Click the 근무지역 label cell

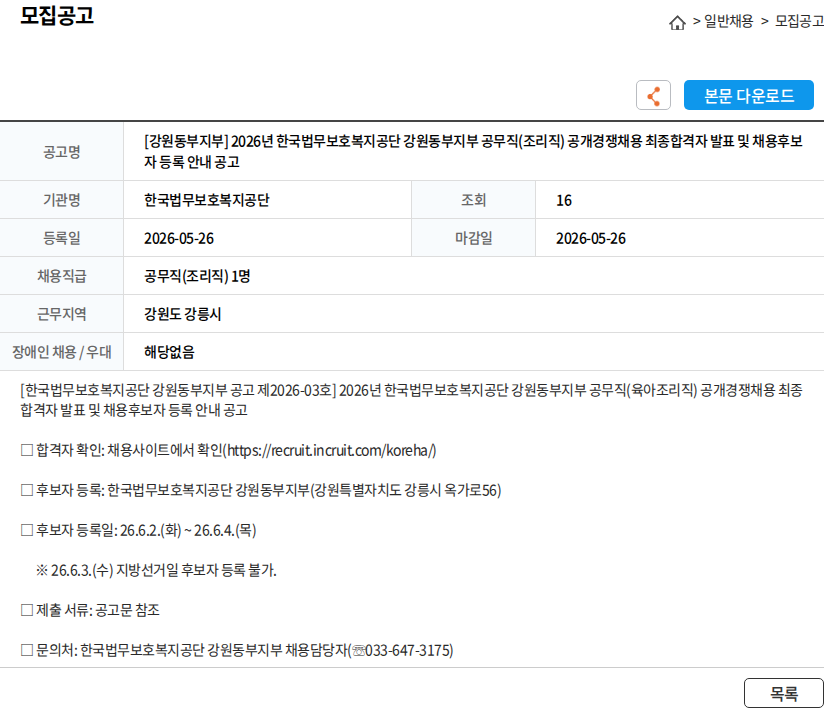click(61, 314)
